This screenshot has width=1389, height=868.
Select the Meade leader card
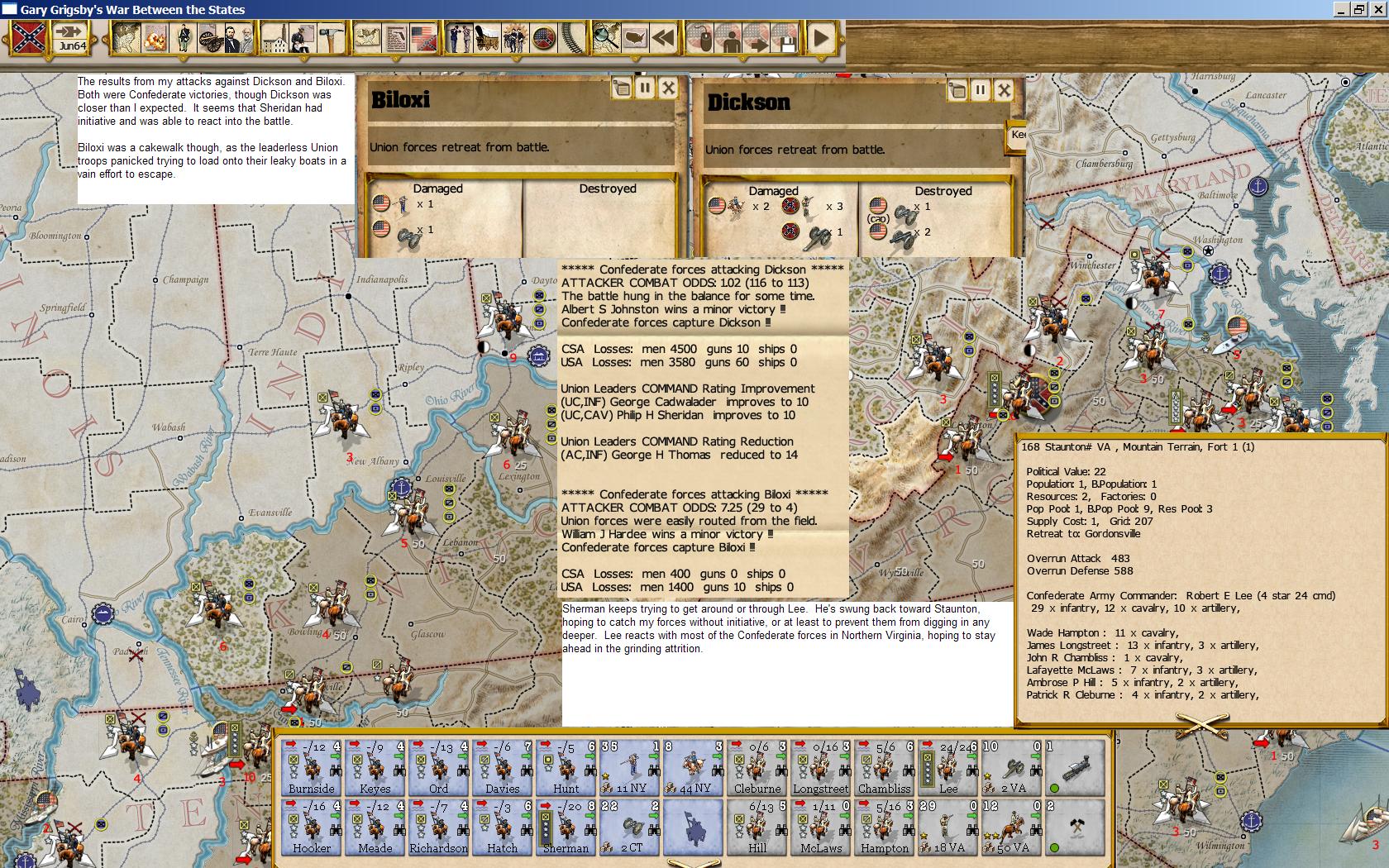coord(375,827)
